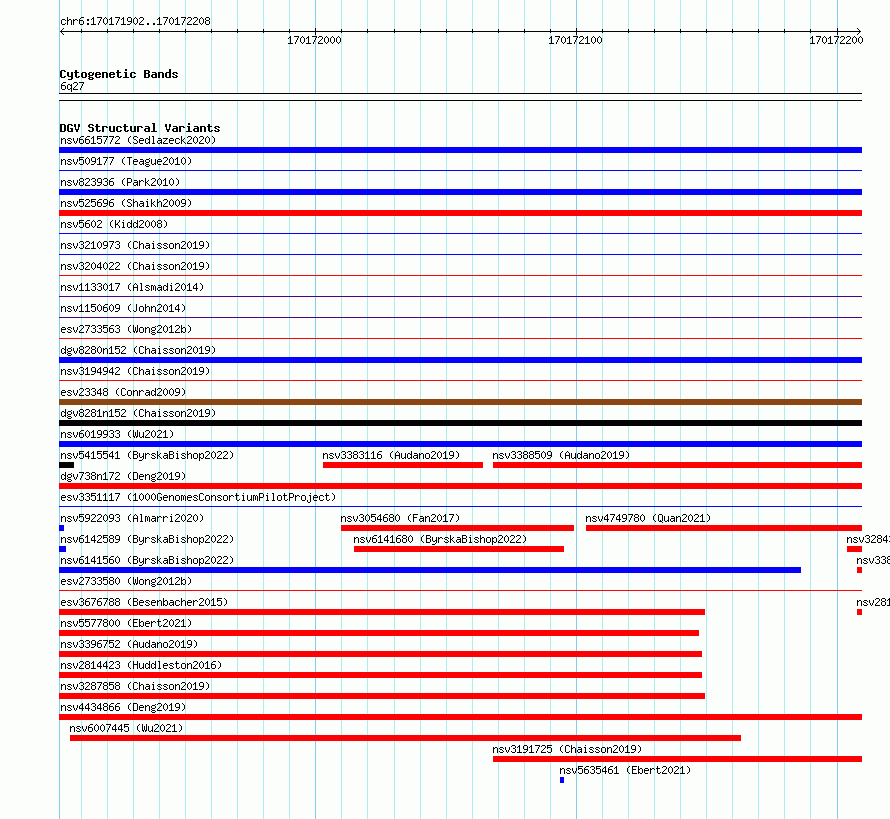
Task: Open nsv3191725 (Chaisson2019) label
Action: tap(567, 749)
